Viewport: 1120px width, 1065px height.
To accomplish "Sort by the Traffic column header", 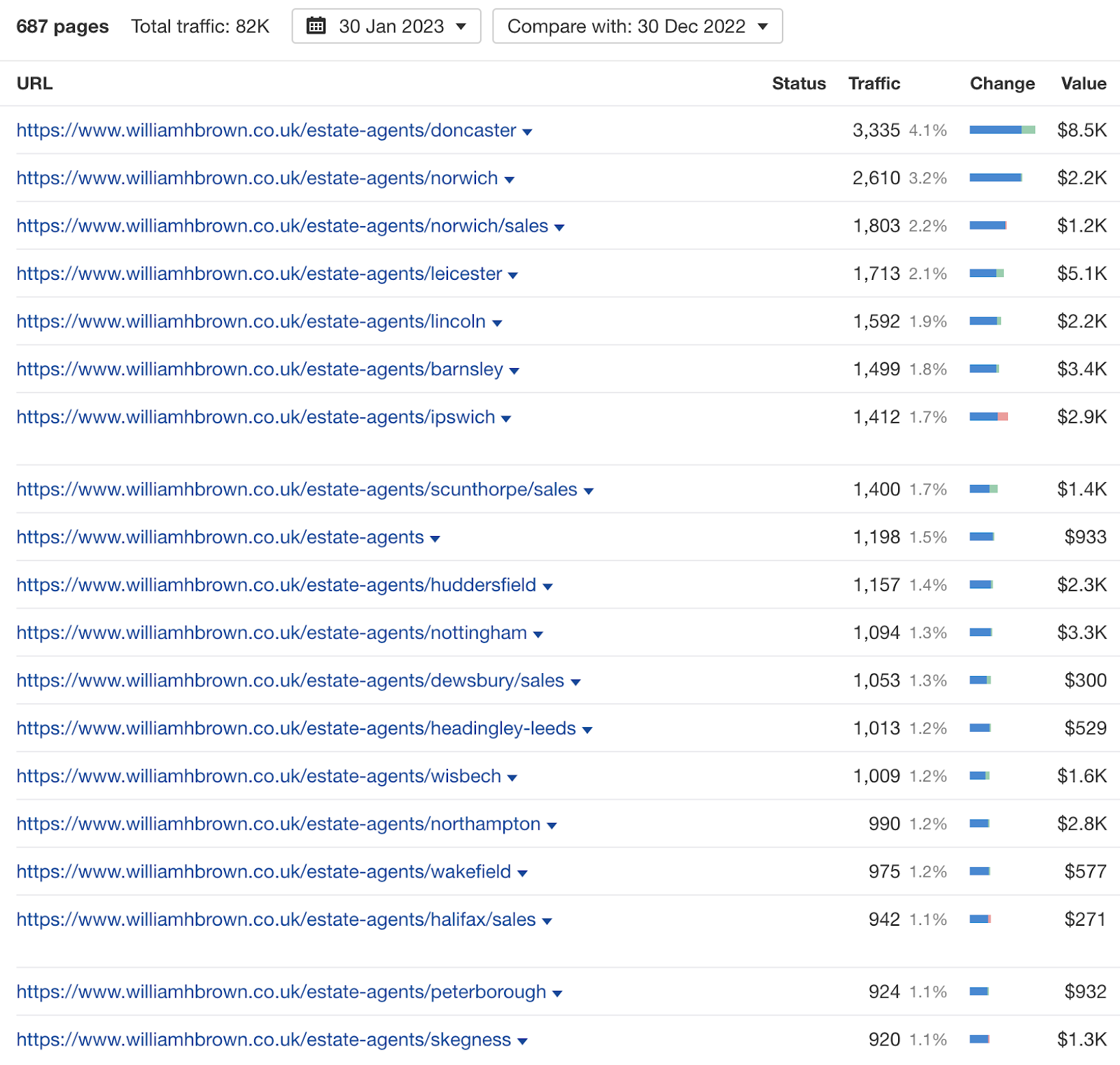I will pos(874,83).
